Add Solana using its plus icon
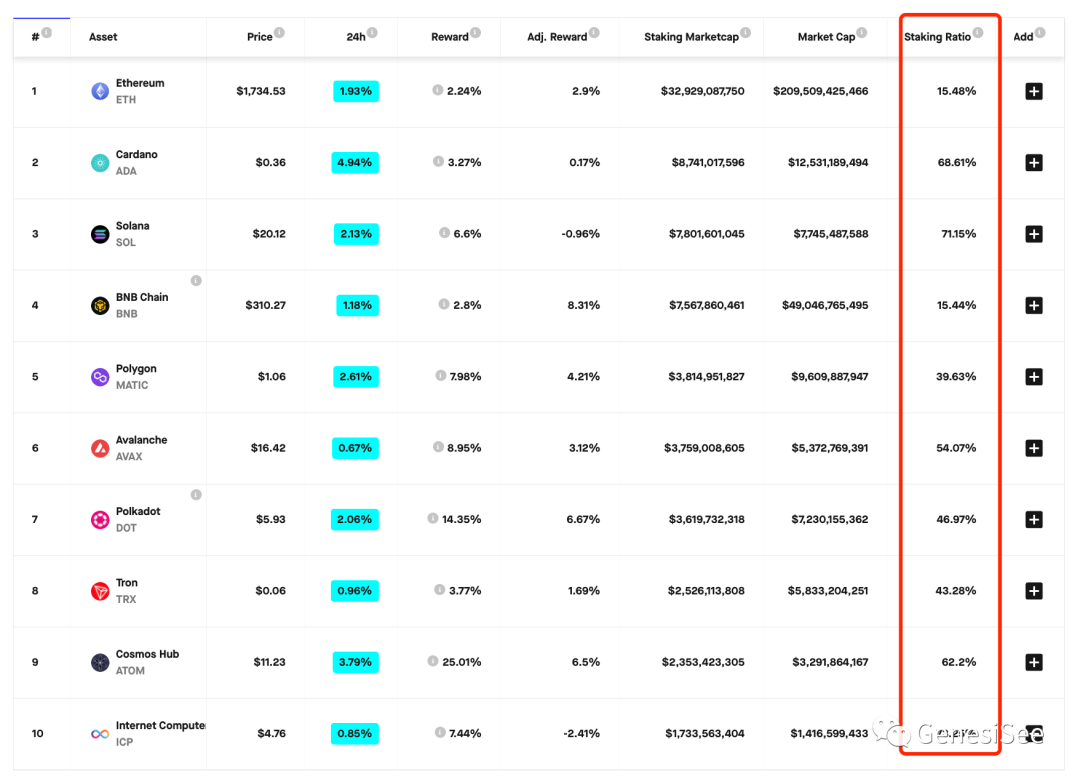 tap(1033, 234)
